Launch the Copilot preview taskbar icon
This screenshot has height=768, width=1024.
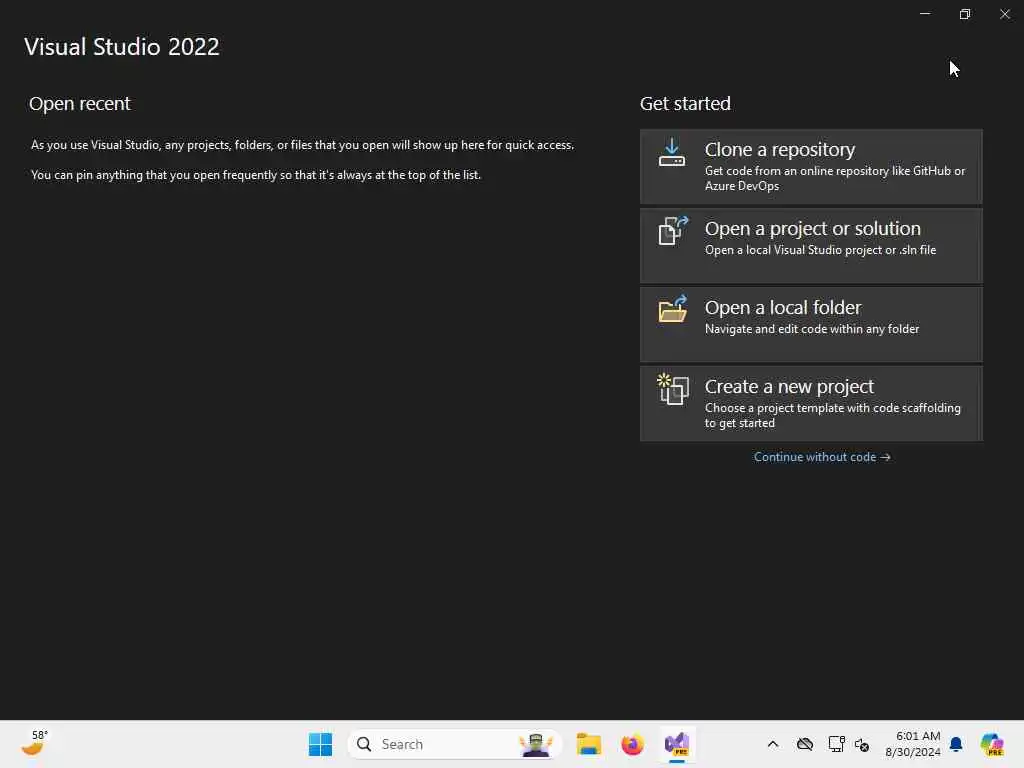tap(992, 744)
